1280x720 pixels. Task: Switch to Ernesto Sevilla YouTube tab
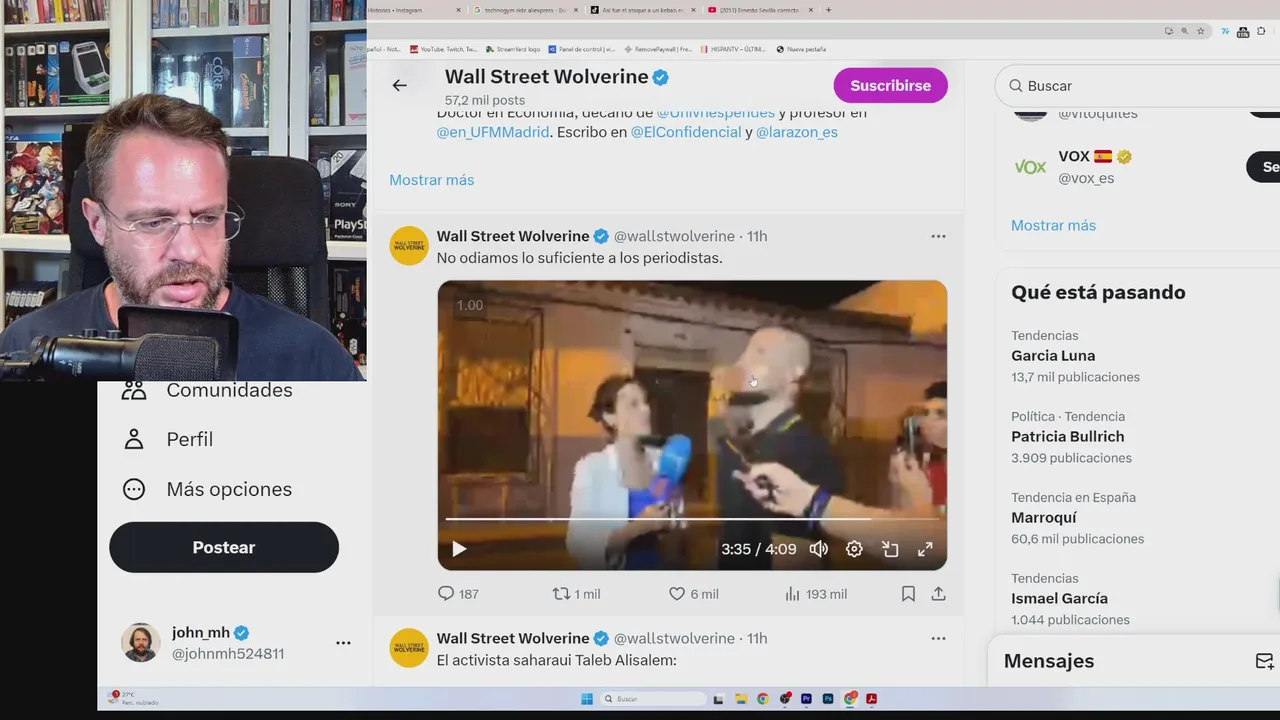pos(759,10)
